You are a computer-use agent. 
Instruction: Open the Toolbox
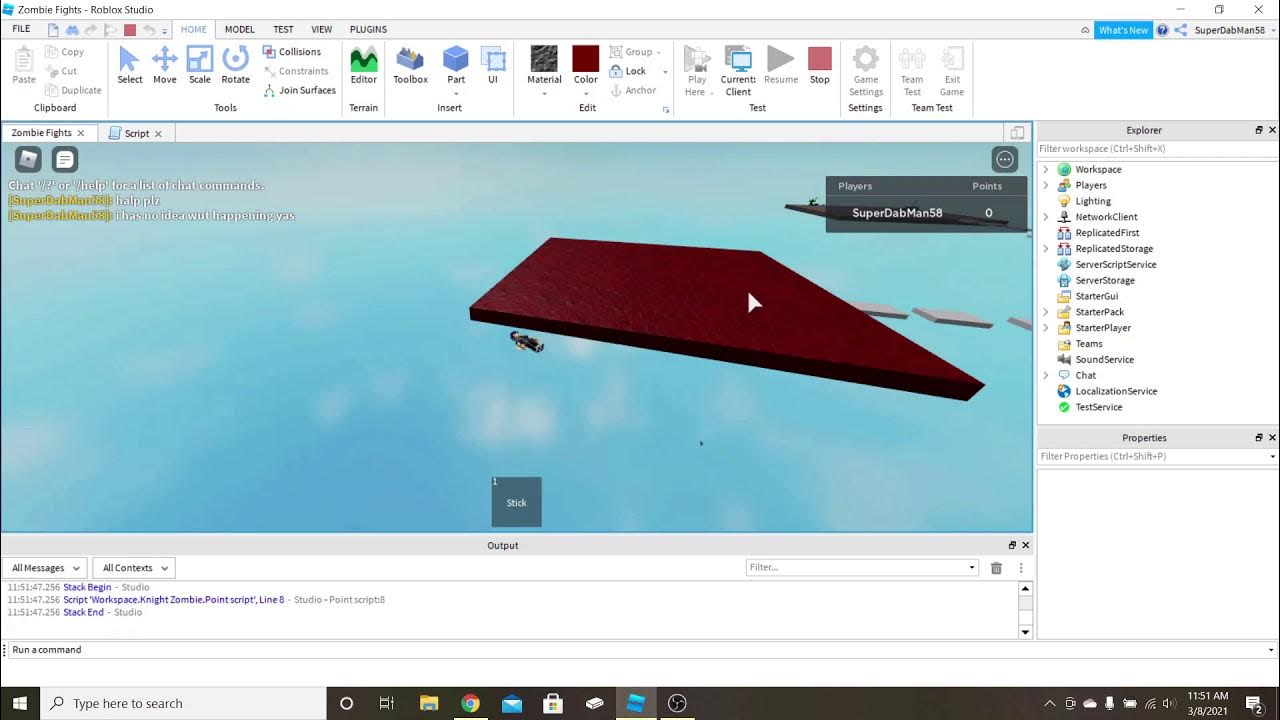click(410, 65)
